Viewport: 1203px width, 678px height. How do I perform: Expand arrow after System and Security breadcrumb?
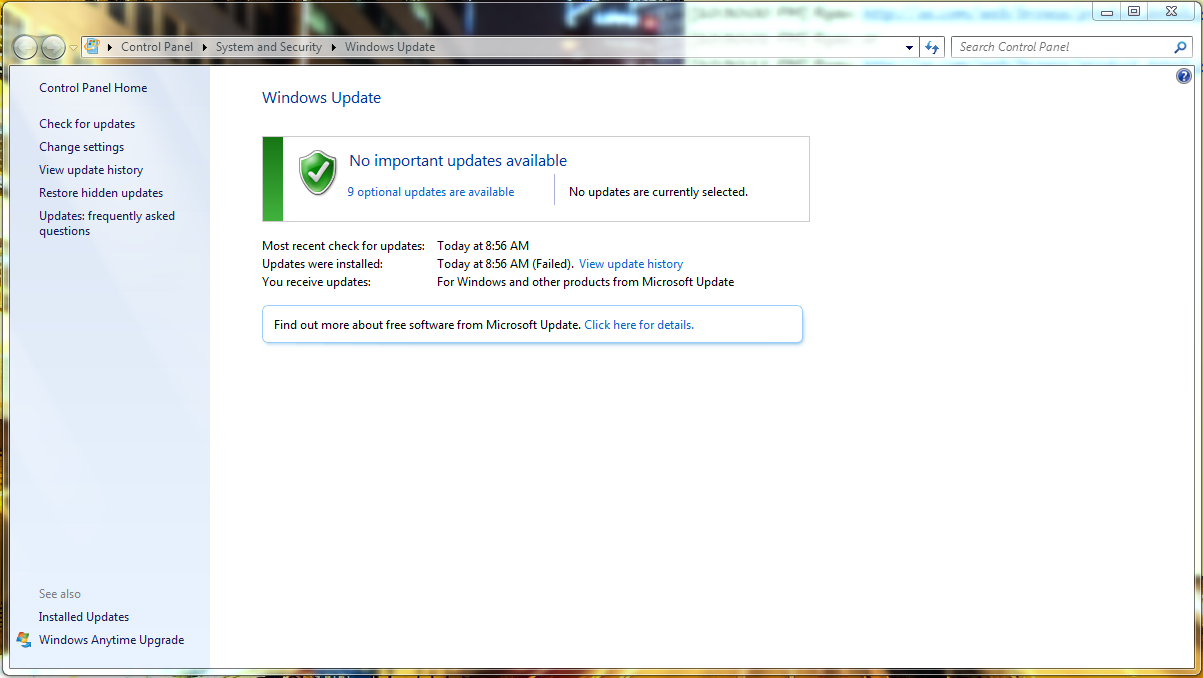(334, 47)
